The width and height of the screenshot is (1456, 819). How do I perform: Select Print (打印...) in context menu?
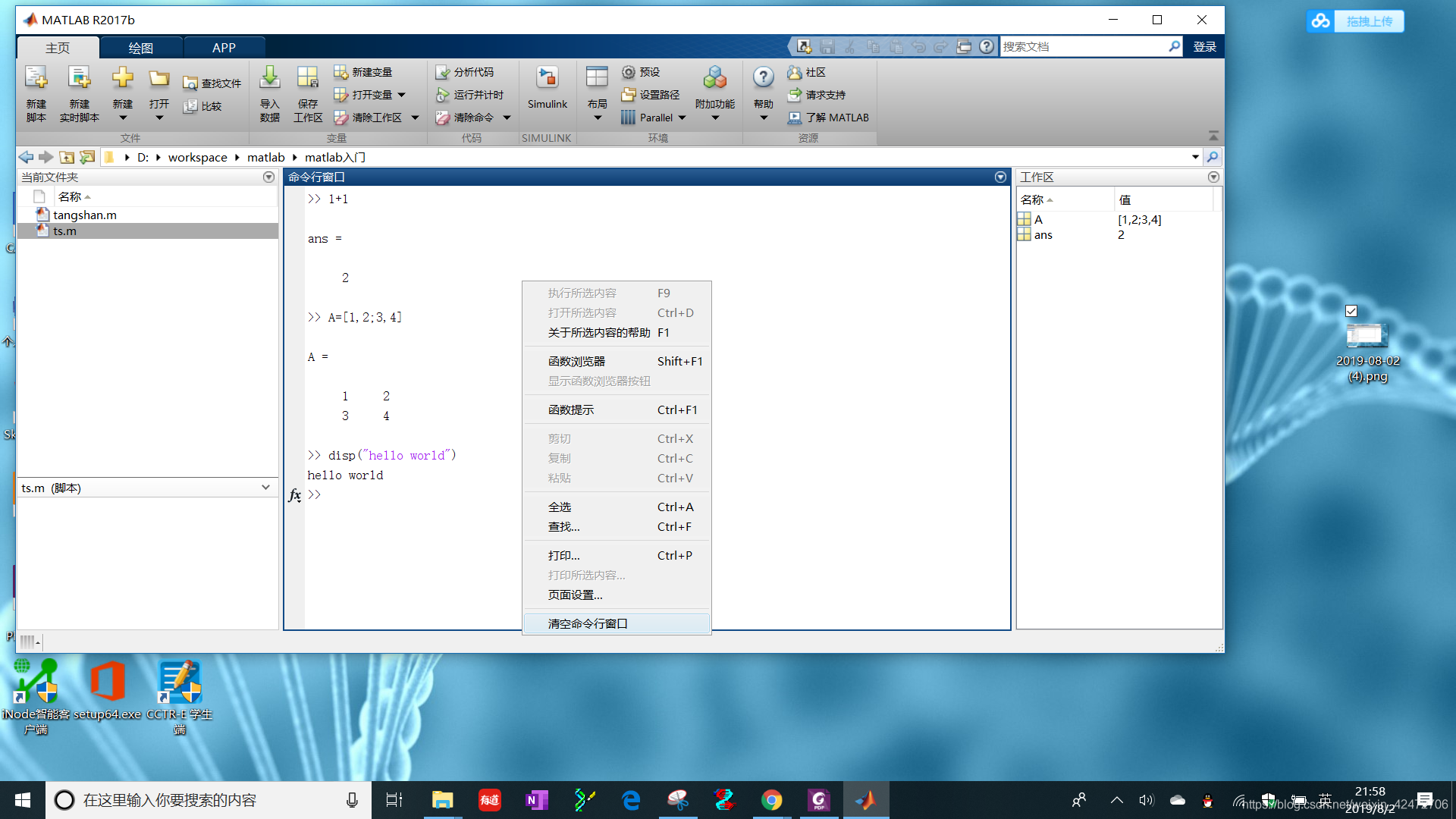click(x=617, y=555)
